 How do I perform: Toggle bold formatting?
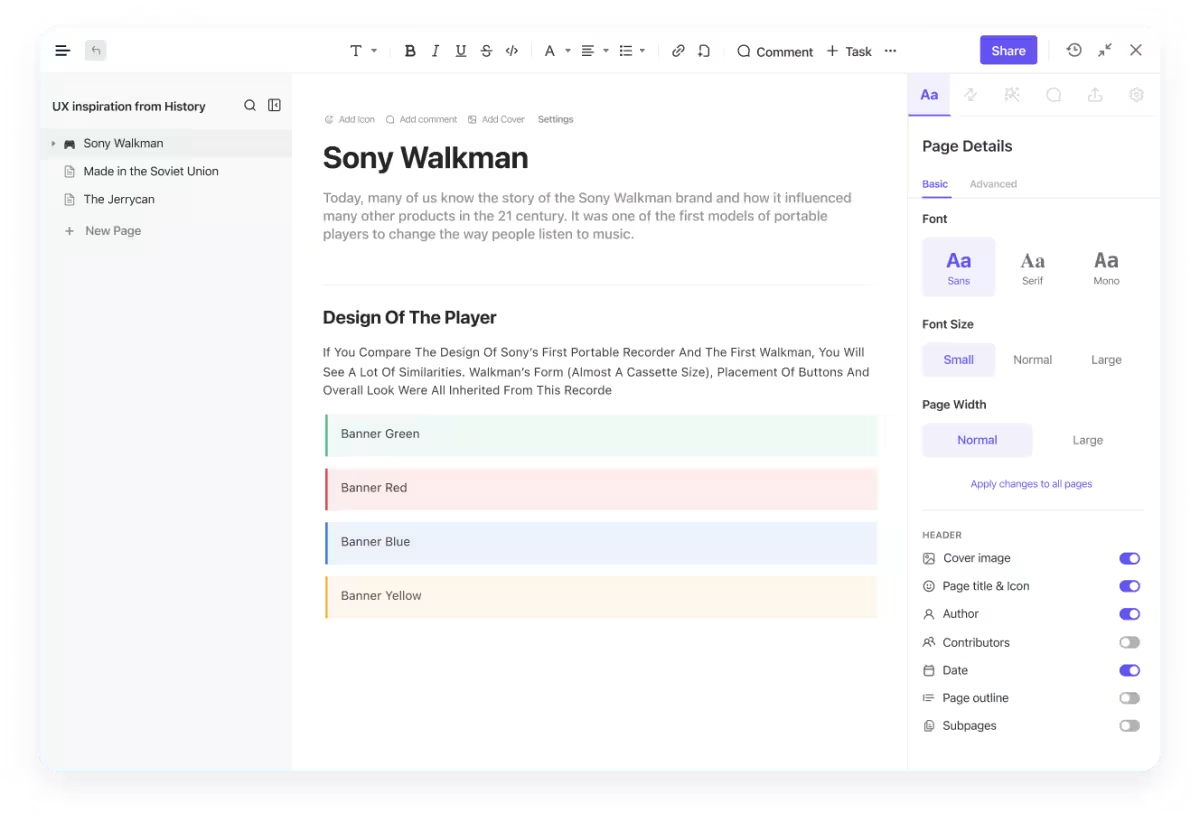pyautogui.click(x=410, y=51)
